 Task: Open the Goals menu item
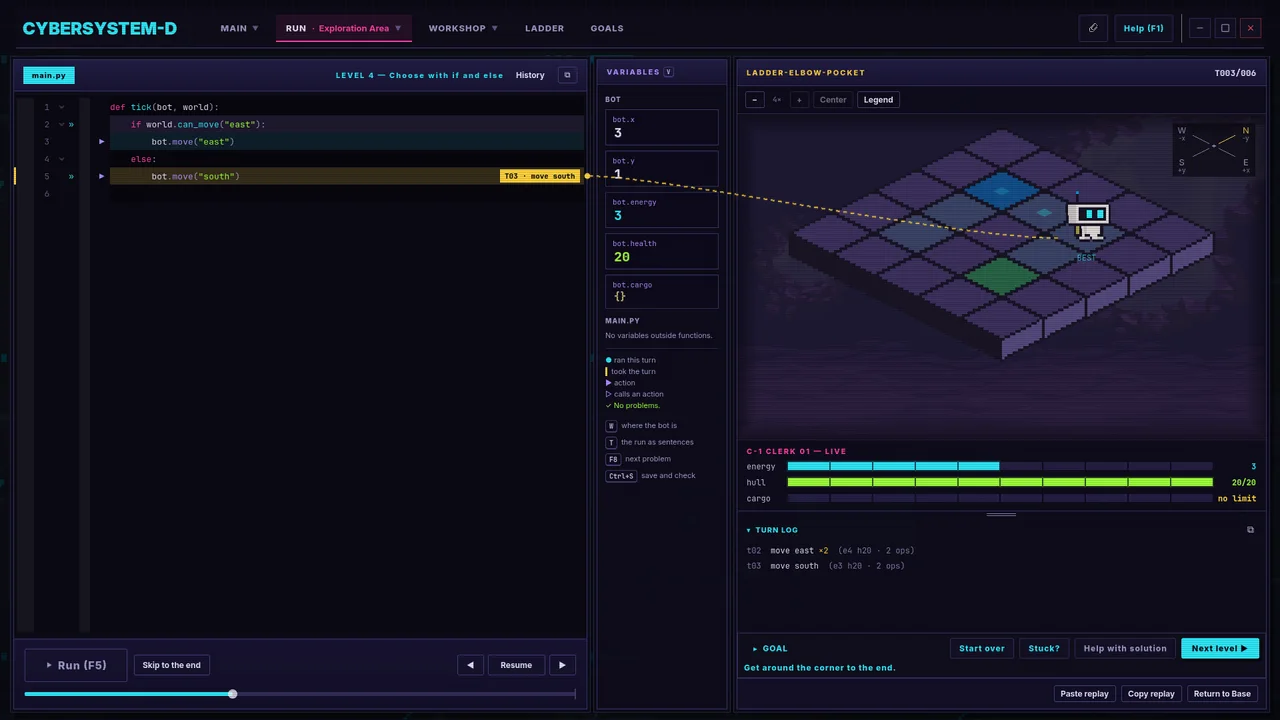pos(607,28)
